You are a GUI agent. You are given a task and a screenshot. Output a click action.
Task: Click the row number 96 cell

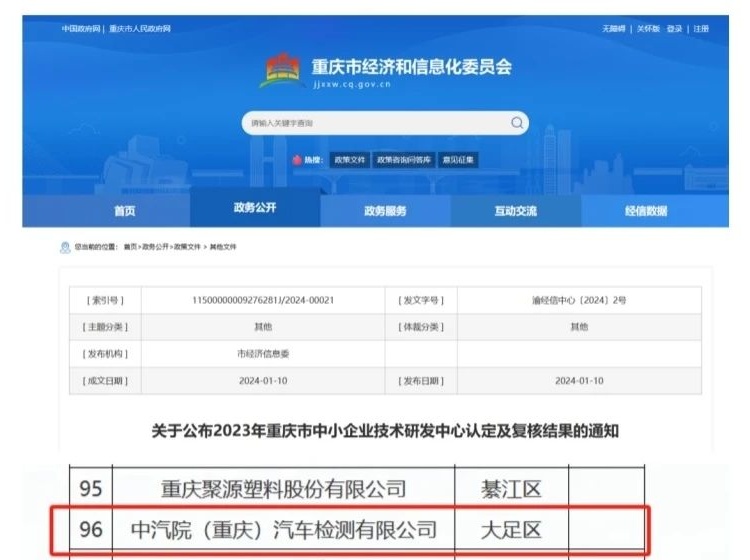tap(91, 530)
